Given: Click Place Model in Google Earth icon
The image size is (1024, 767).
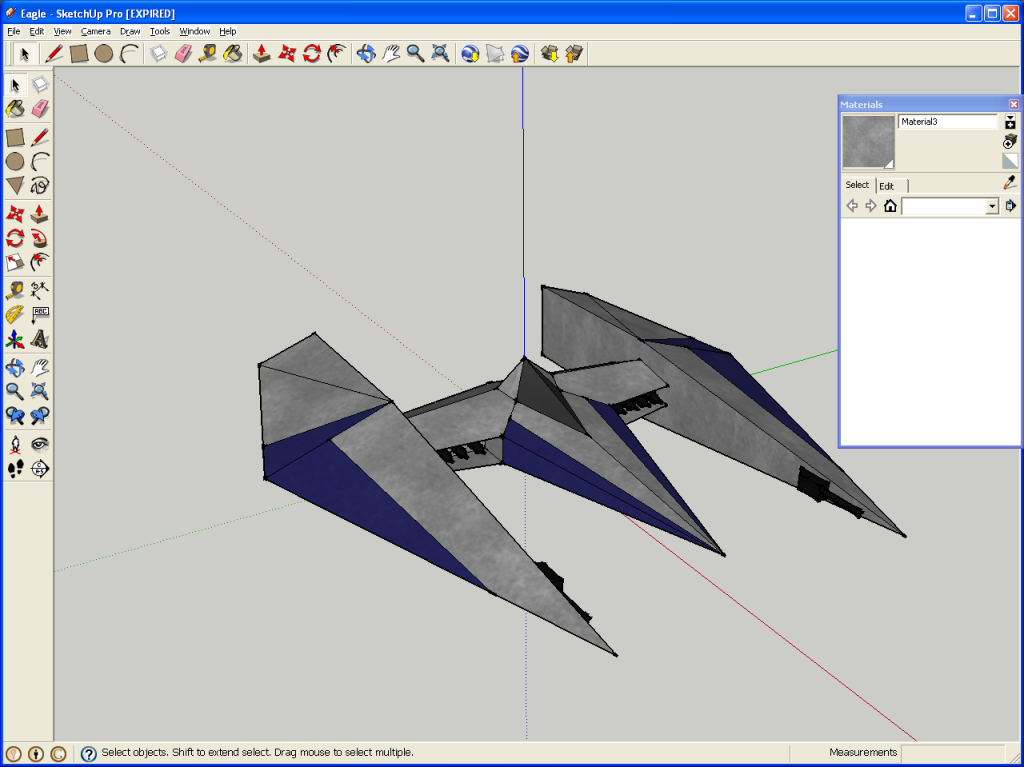Looking at the screenshot, I should click(x=520, y=54).
